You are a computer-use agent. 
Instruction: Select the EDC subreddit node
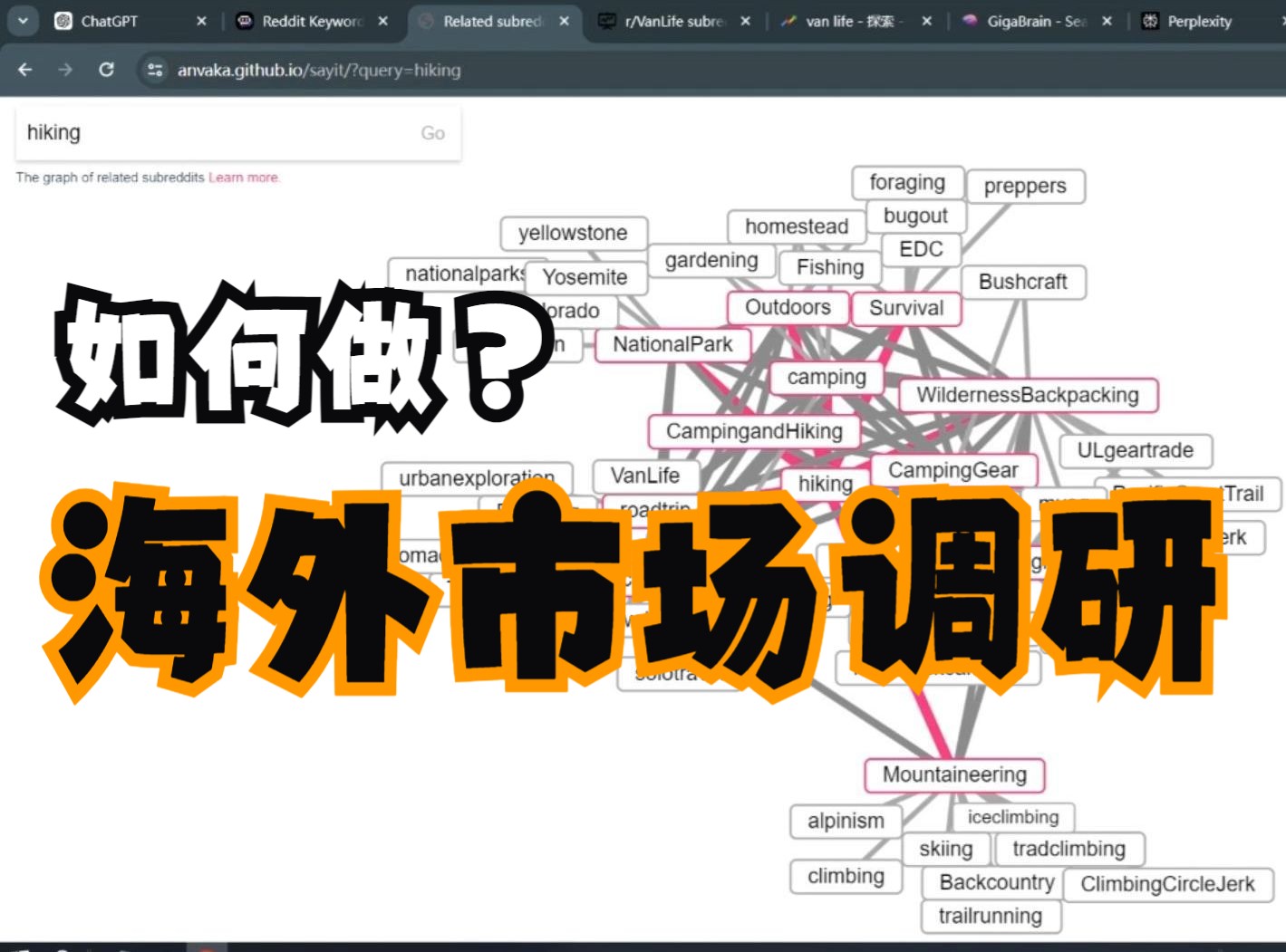pyautogui.click(x=921, y=249)
